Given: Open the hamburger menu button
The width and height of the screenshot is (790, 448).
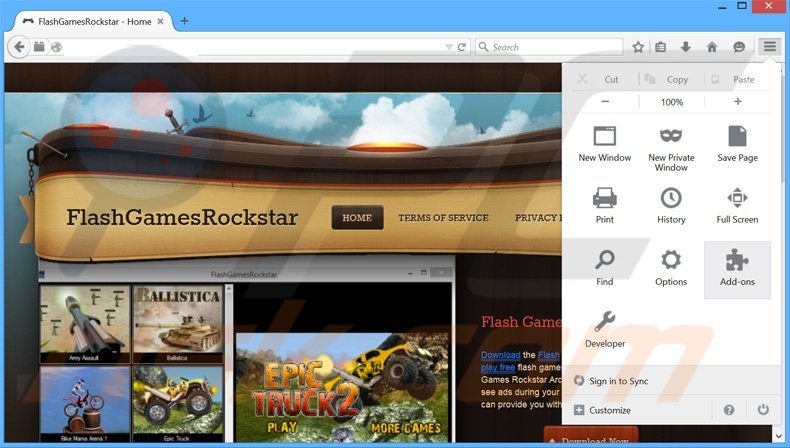Looking at the screenshot, I should pyautogui.click(x=769, y=47).
